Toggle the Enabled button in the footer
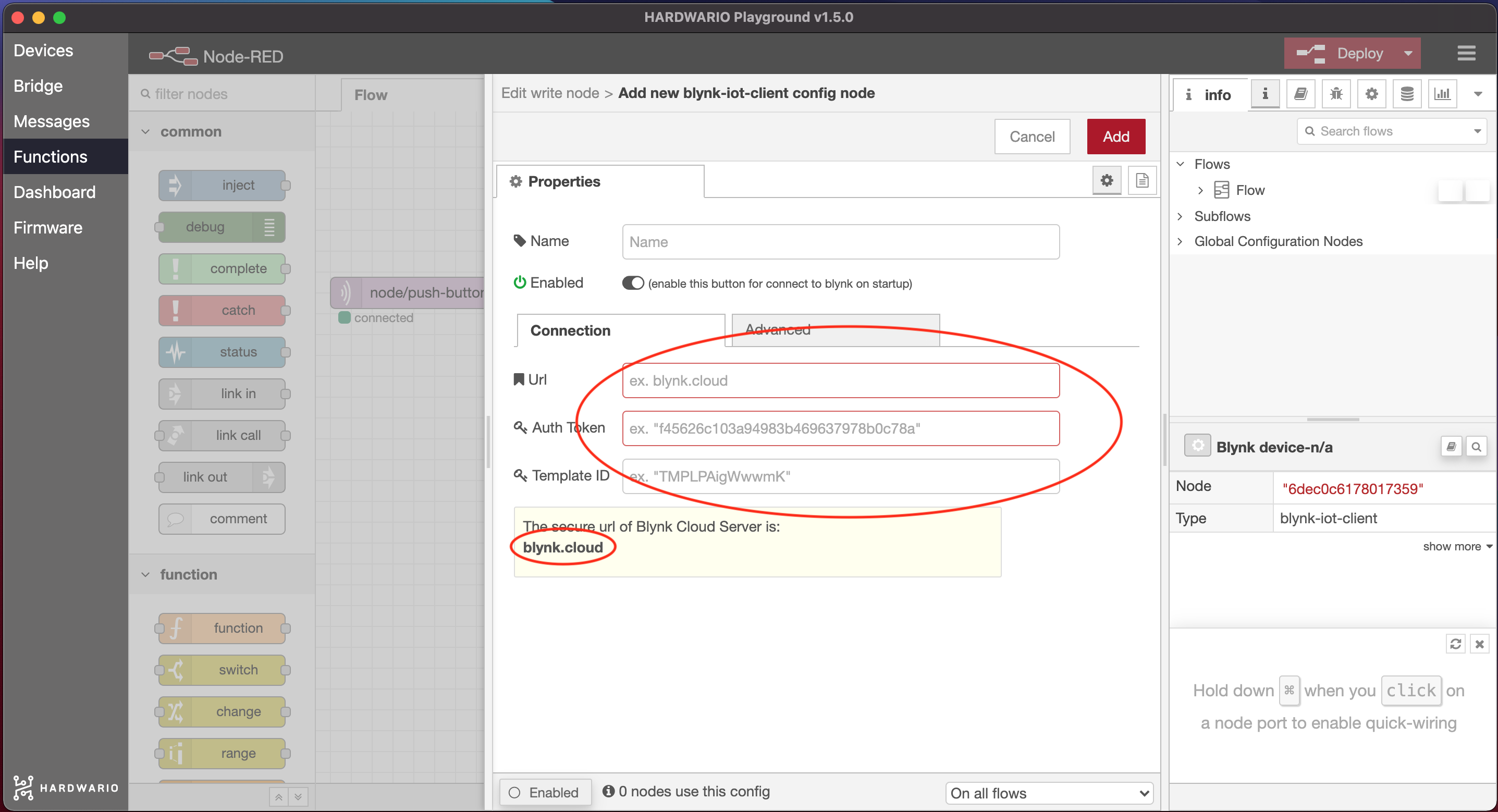This screenshot has width=1498, height=812. (x=545, y=792)
